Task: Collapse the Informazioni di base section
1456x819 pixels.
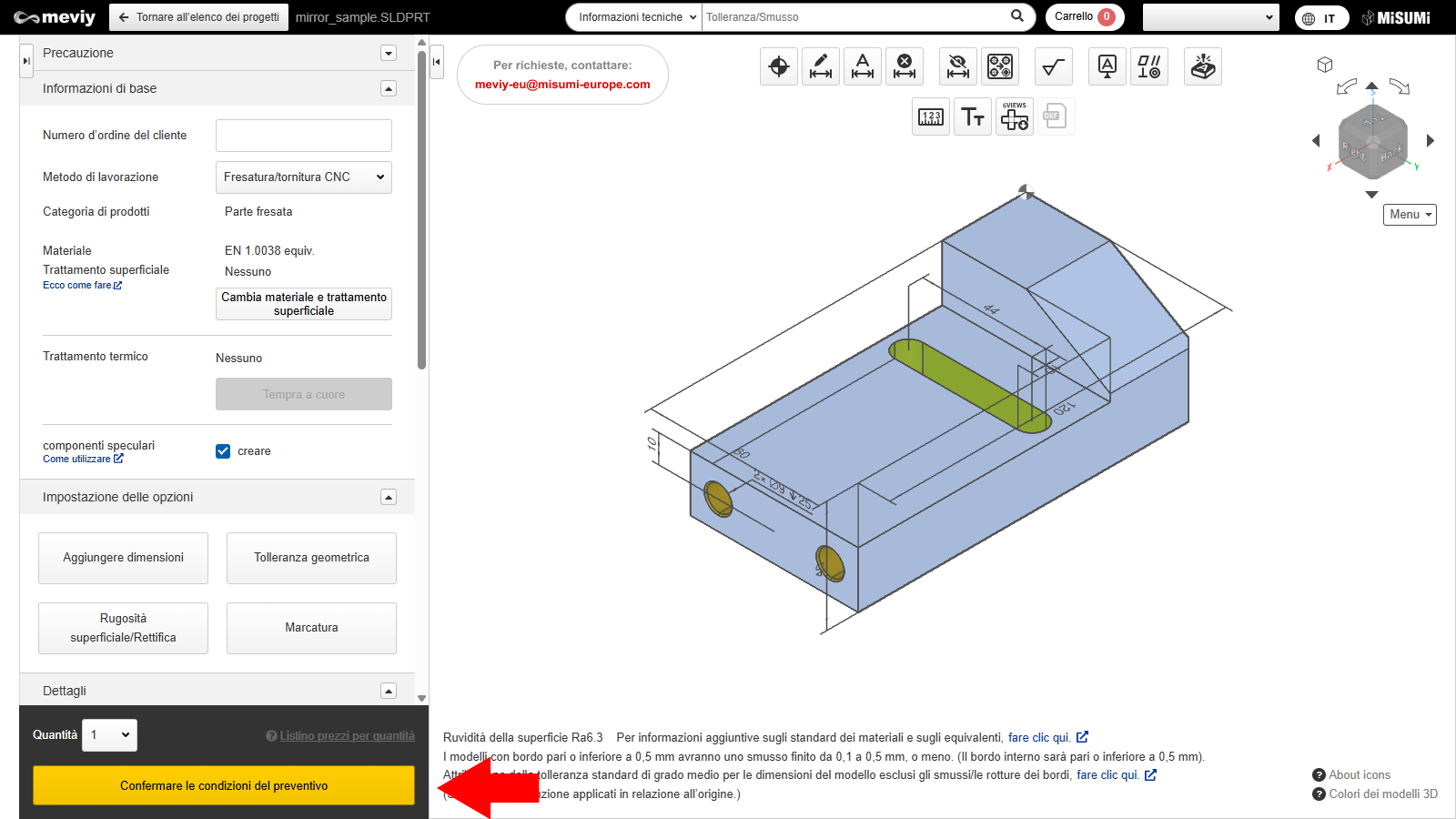Action: click(x=389, y=88)
